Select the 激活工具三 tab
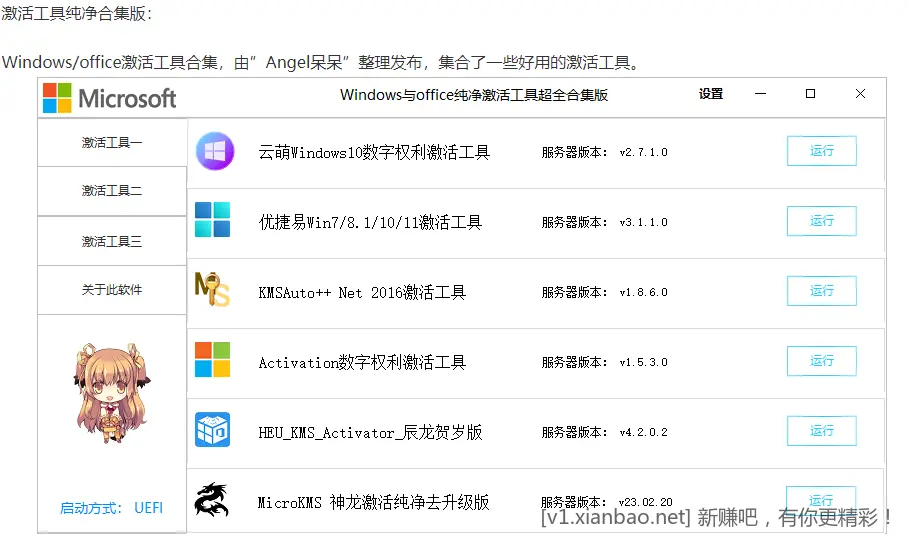This screenshot has width=909, height=539. 112,241
